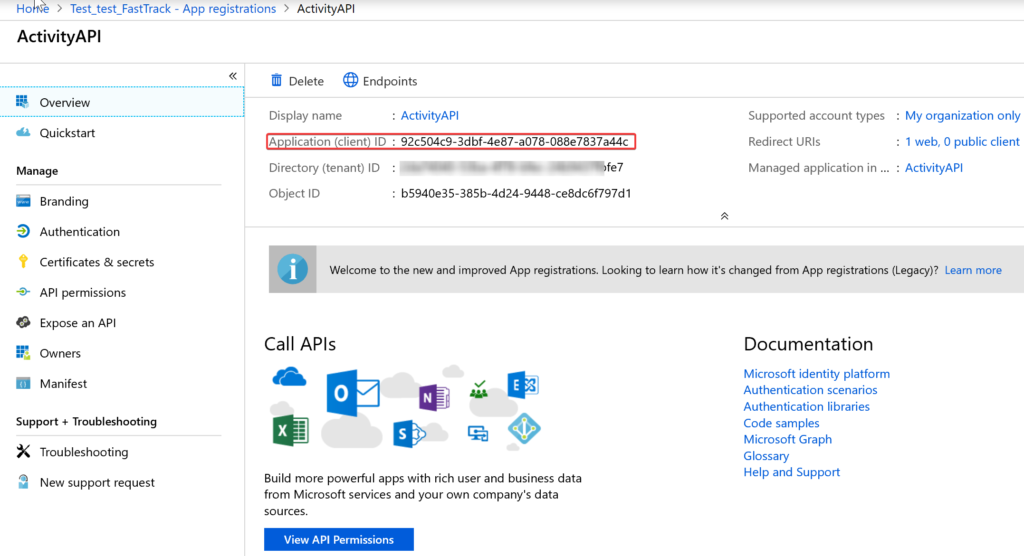Click the ActivityAPI display name link

429,115
